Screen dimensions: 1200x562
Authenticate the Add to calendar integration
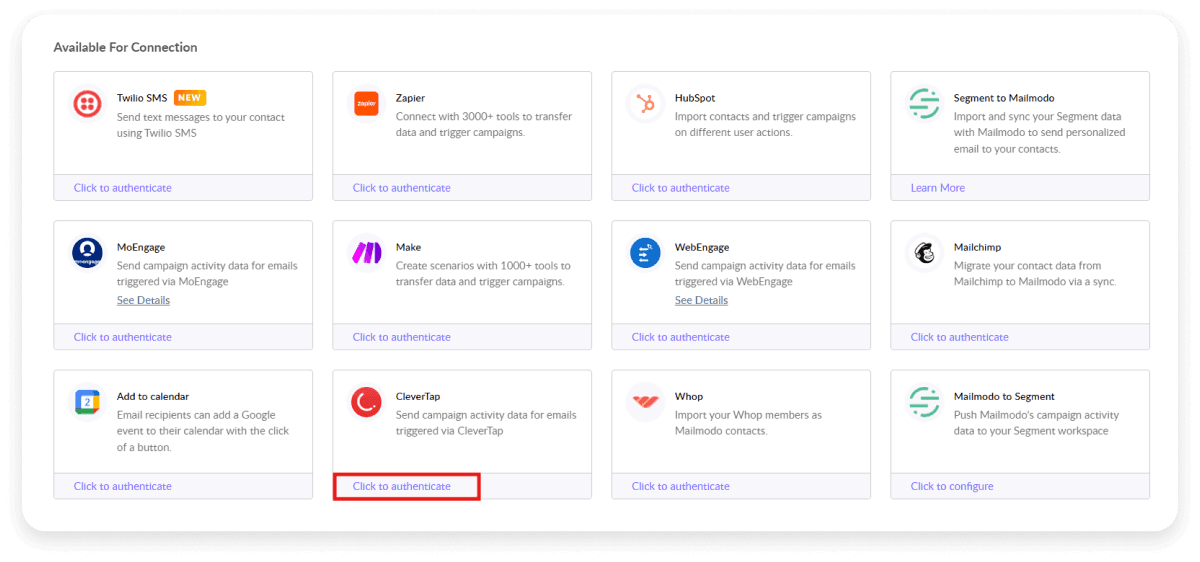(x=122, y=486)
